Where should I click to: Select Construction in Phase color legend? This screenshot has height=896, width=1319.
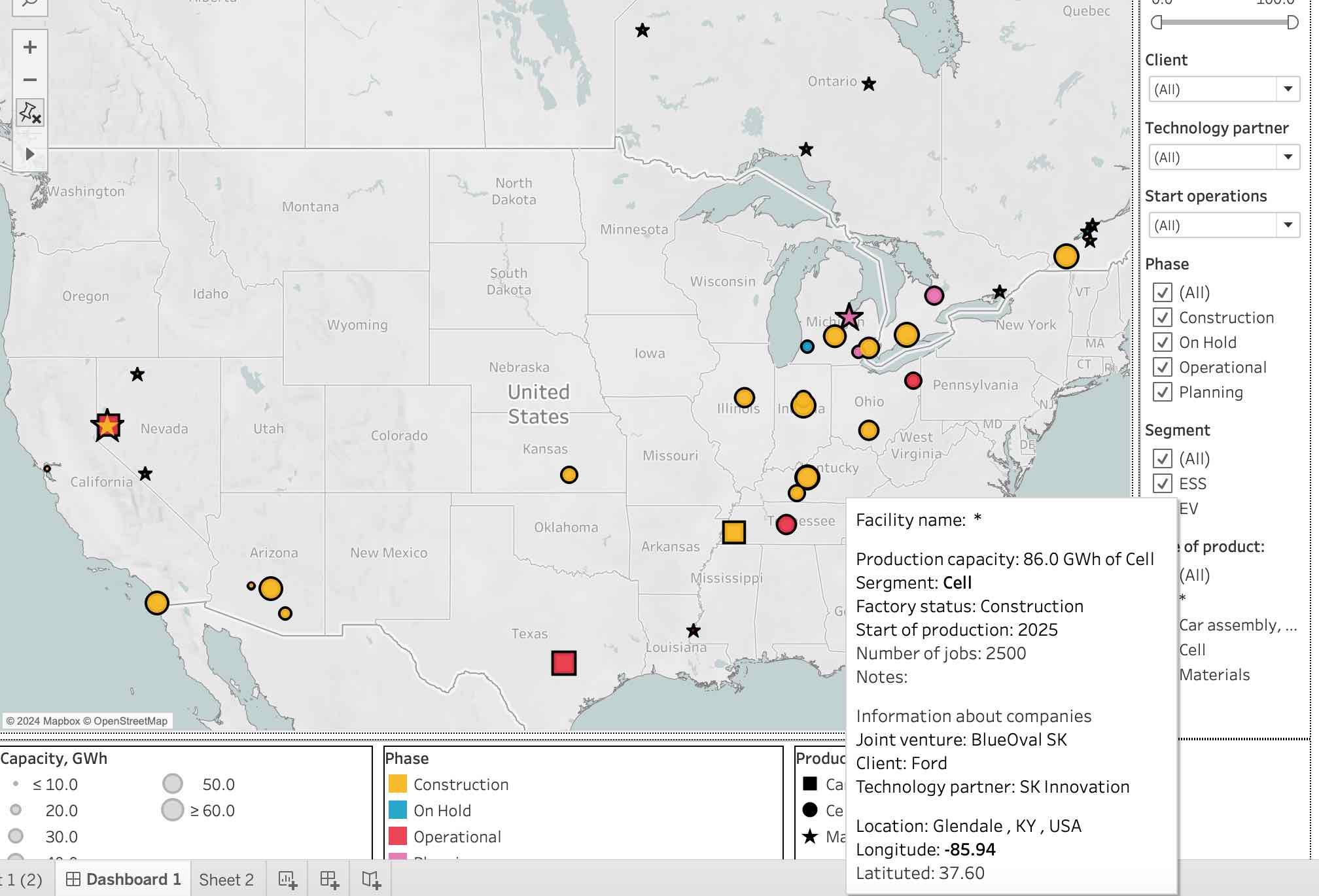coord(448,784)
